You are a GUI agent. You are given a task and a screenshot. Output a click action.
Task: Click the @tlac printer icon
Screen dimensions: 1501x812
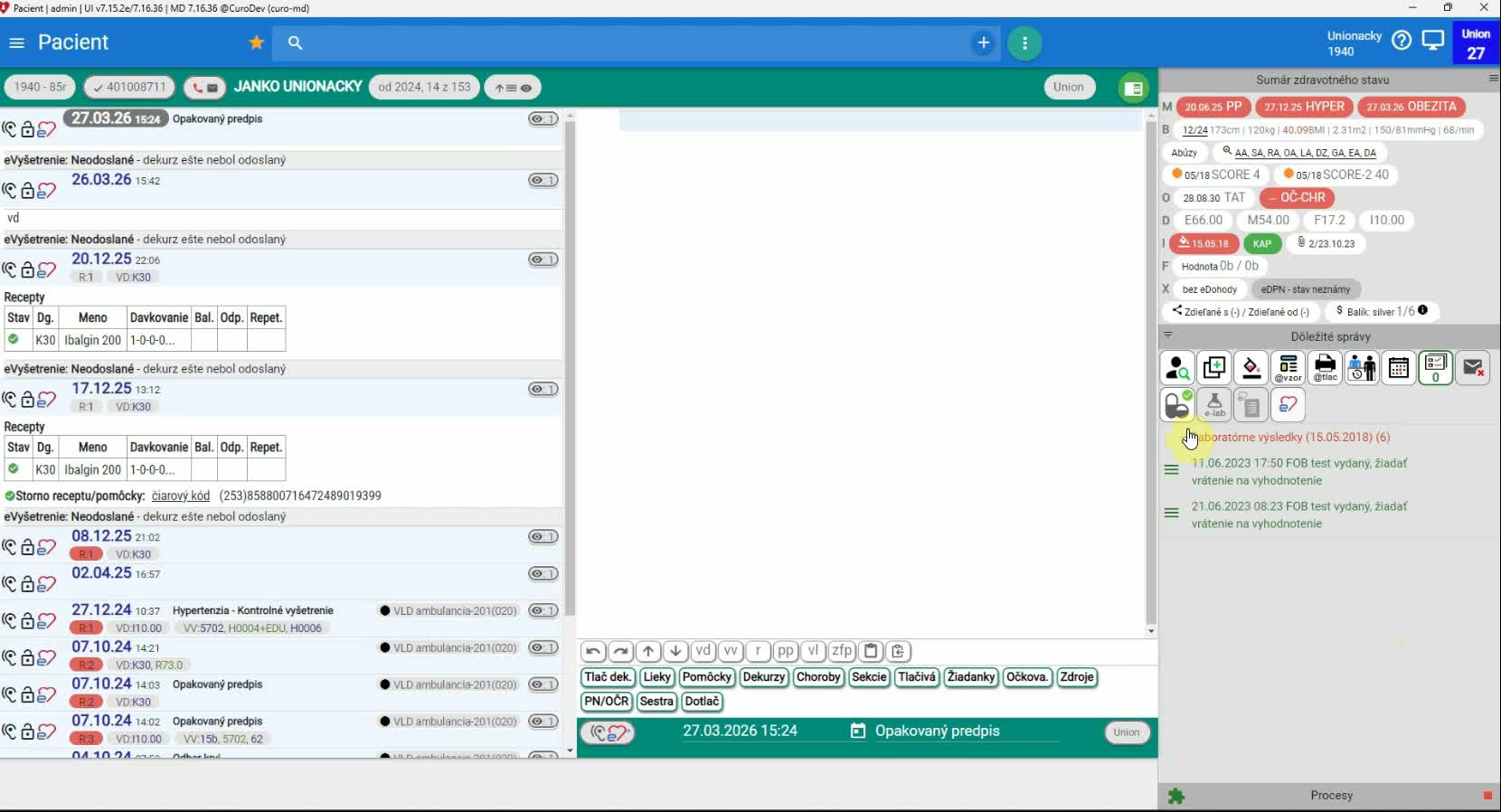coord(1325,368)
